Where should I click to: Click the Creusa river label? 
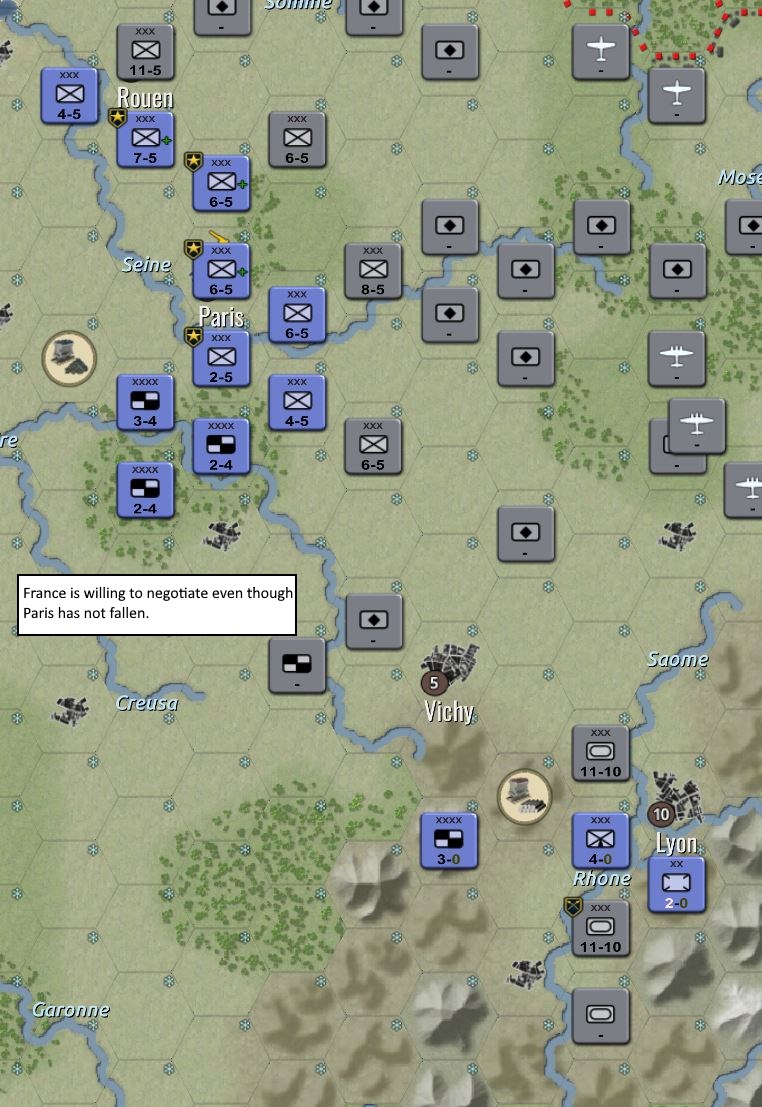point(147,703)
